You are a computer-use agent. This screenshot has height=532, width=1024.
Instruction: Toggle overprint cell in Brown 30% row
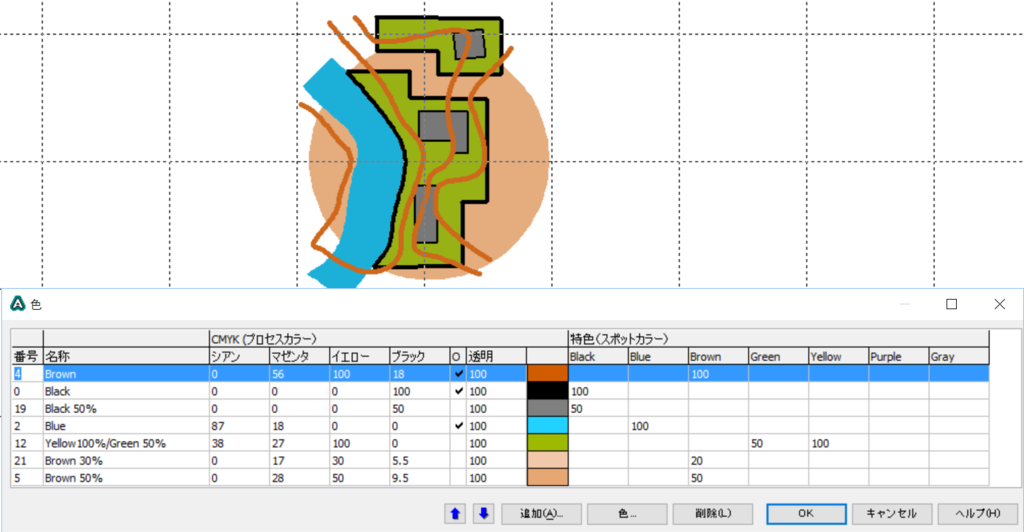click(x=458, y=460)
